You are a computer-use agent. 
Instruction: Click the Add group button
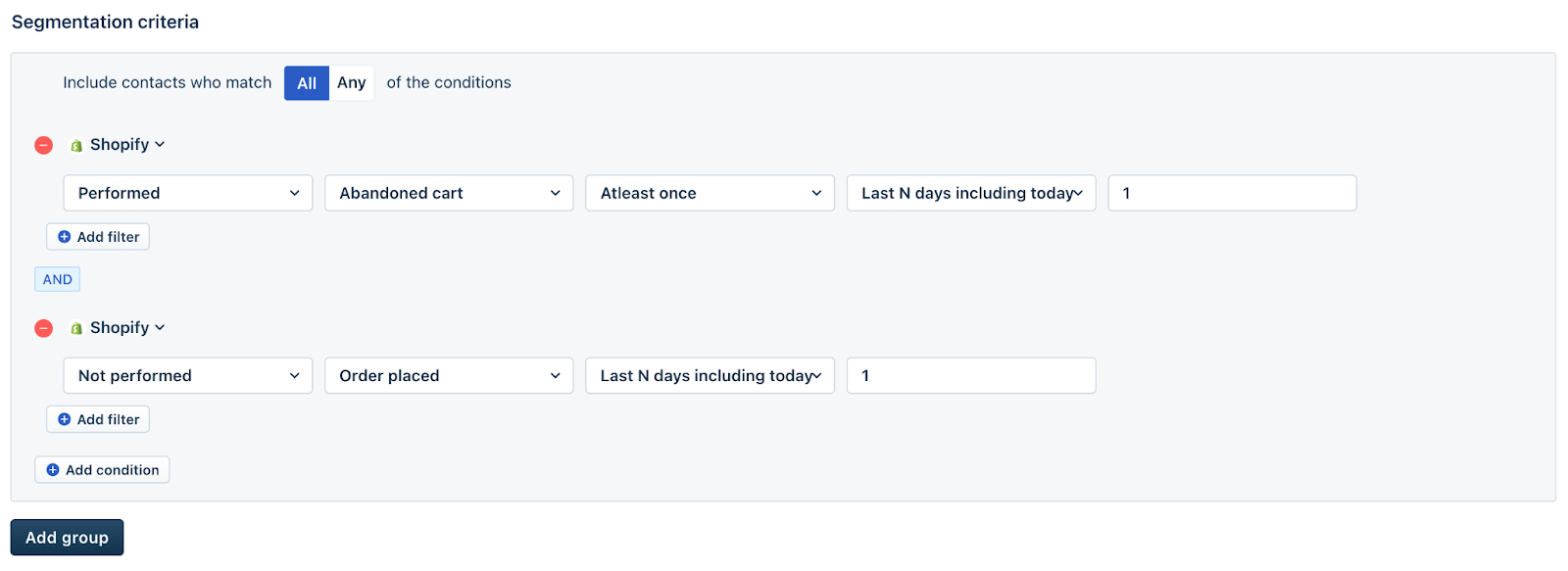[67, 538]
